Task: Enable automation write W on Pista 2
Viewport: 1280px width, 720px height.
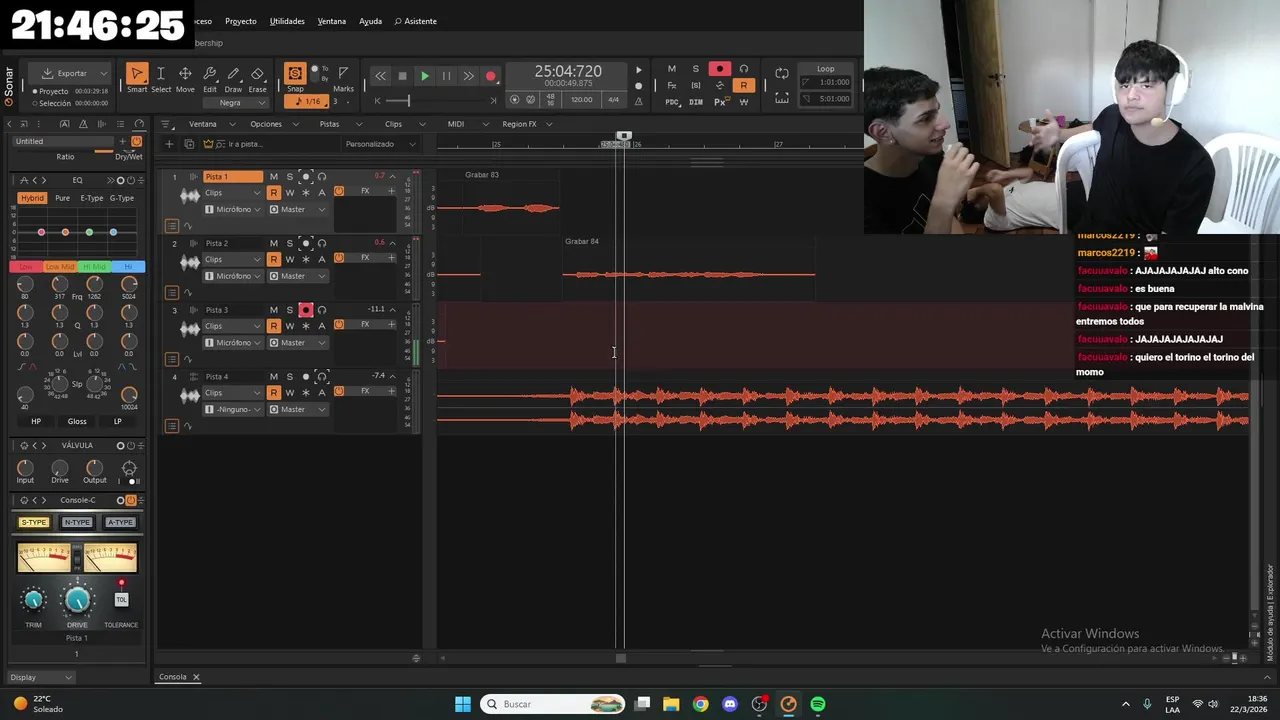Action: [289, 259]
